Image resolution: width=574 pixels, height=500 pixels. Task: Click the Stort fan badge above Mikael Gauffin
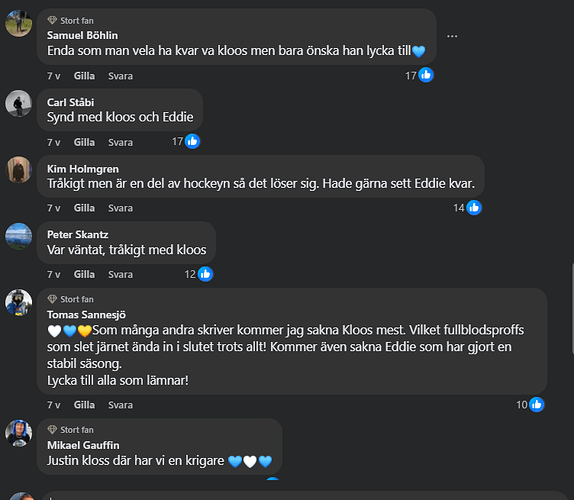pos(70,430)
